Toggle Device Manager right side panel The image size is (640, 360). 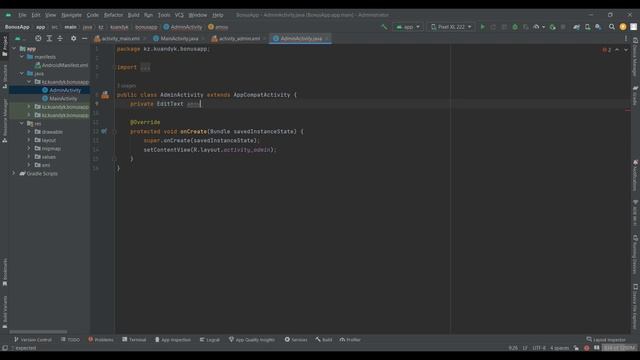(635, 57)
